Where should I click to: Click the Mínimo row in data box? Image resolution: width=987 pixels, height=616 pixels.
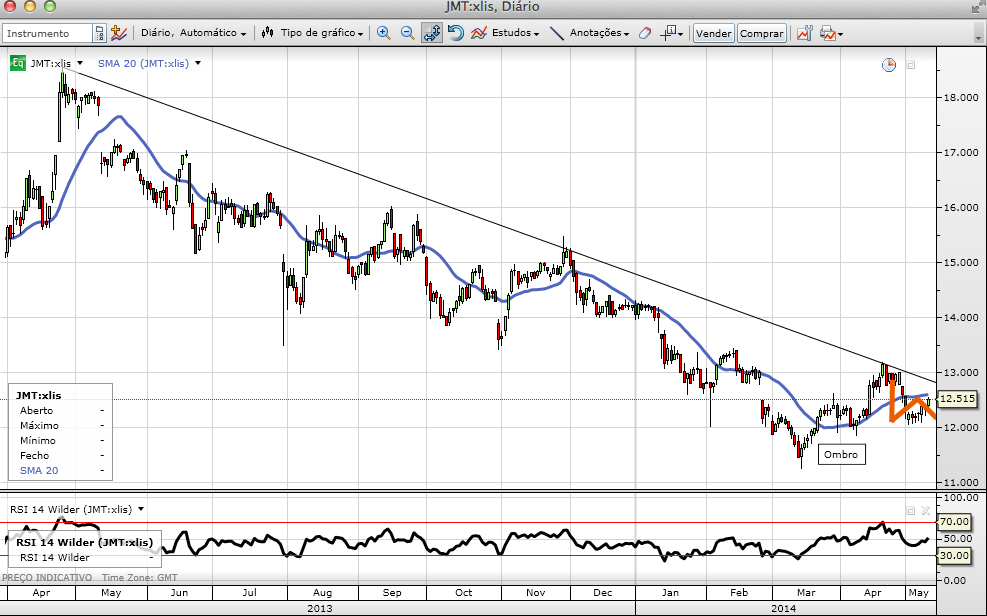[x=60, y=440]
